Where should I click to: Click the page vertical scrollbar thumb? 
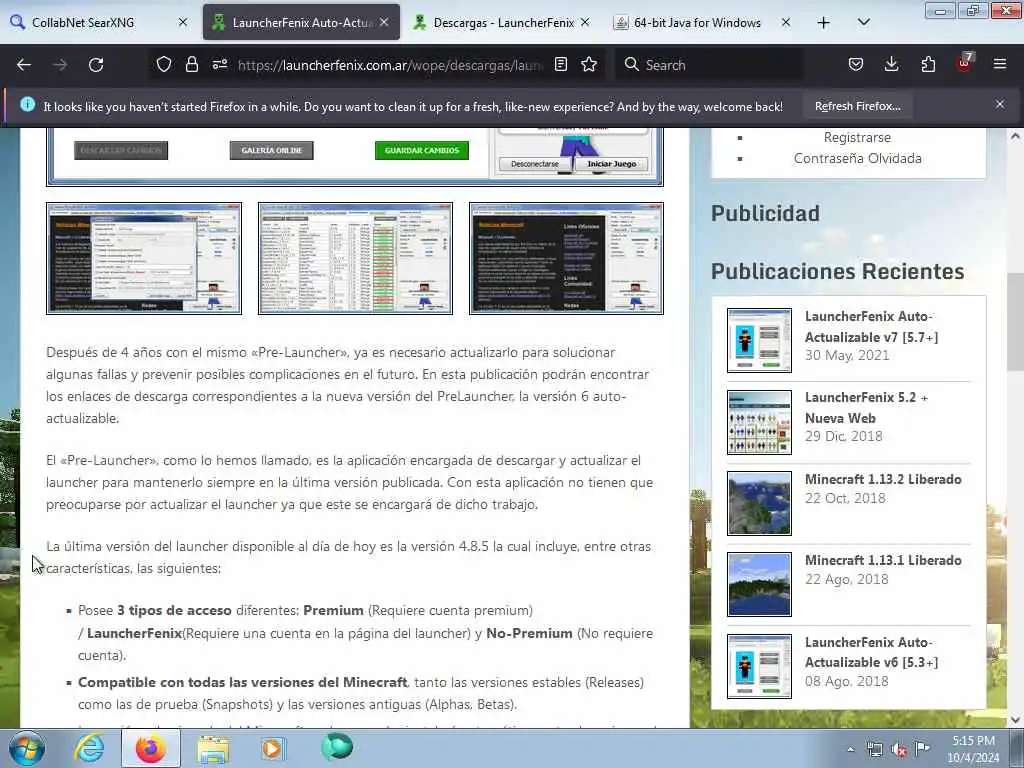[x=1015, y=323]
